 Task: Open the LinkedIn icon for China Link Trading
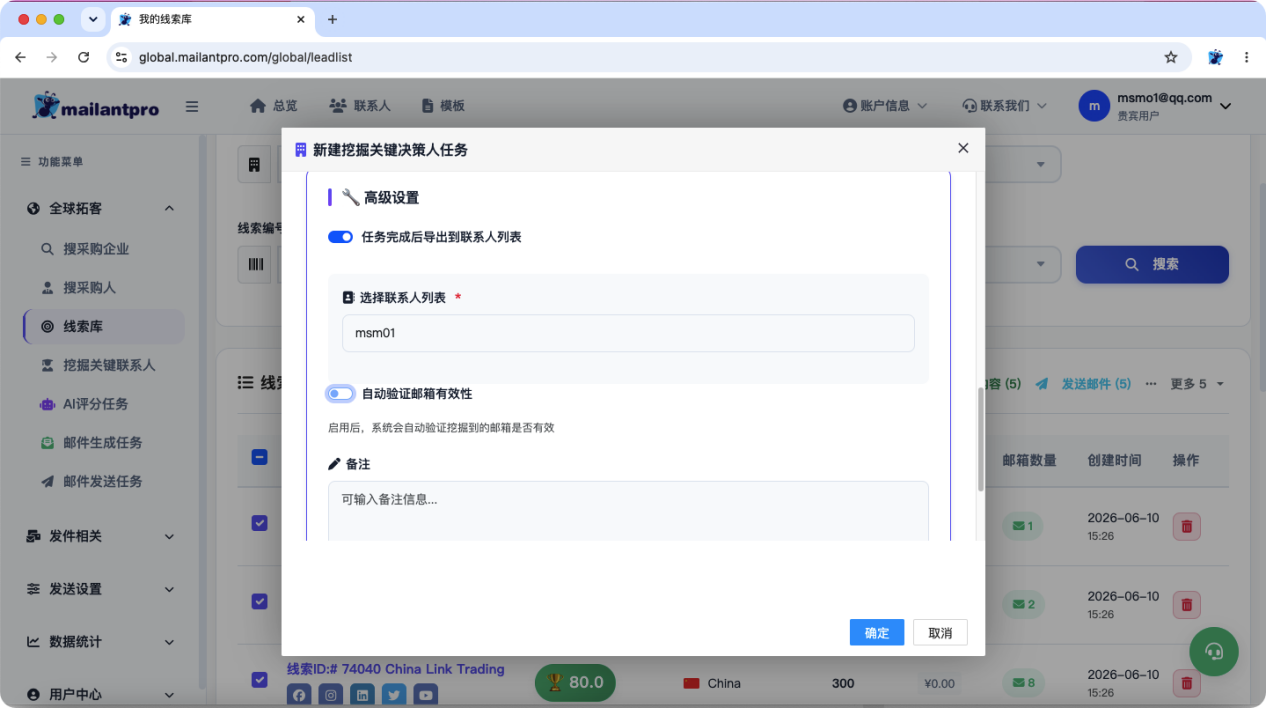(x=362, y=695)
